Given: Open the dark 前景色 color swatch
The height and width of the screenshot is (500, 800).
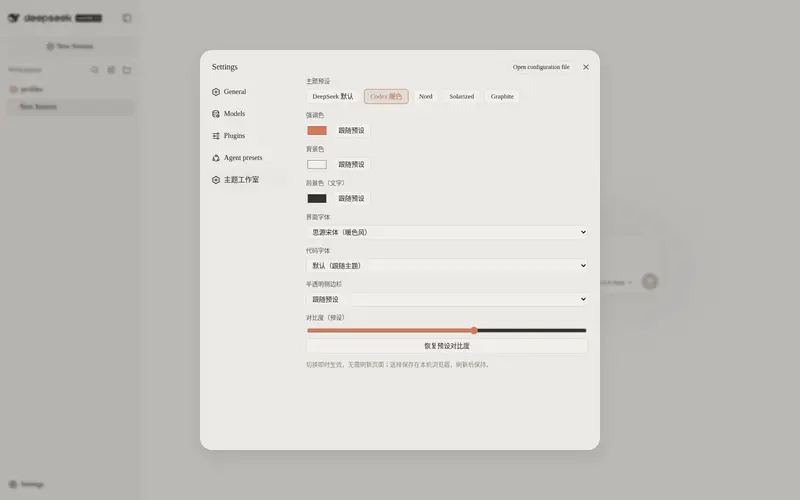Looking at the screenshot, I should (x=317, y=198).
